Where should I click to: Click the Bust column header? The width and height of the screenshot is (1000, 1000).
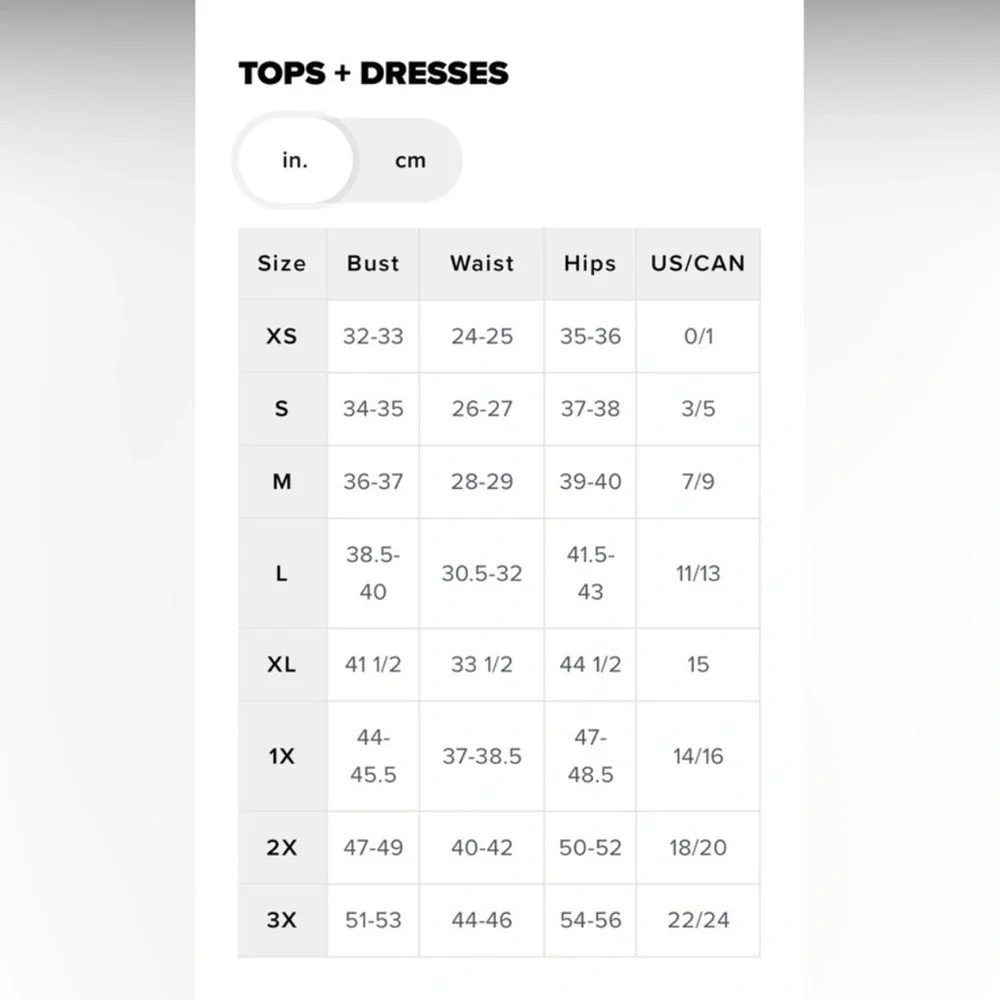tap(373, 264)
